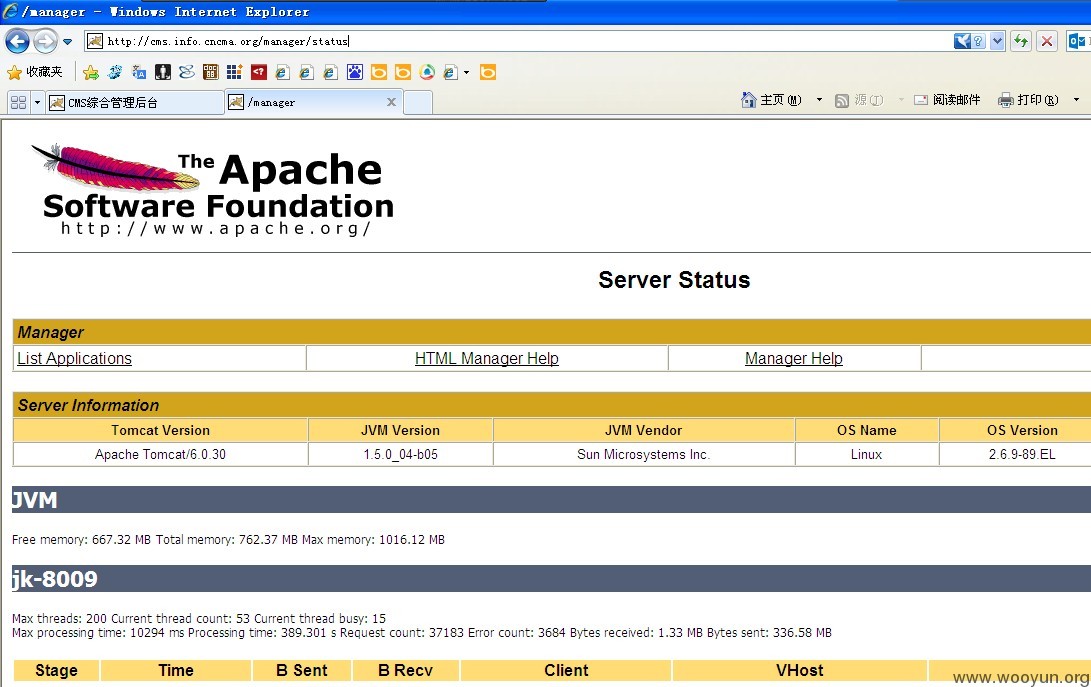Viewport: 1091px width, 687px height.
Task: Open the Manager Help link
Action: (x=793, y=358)
